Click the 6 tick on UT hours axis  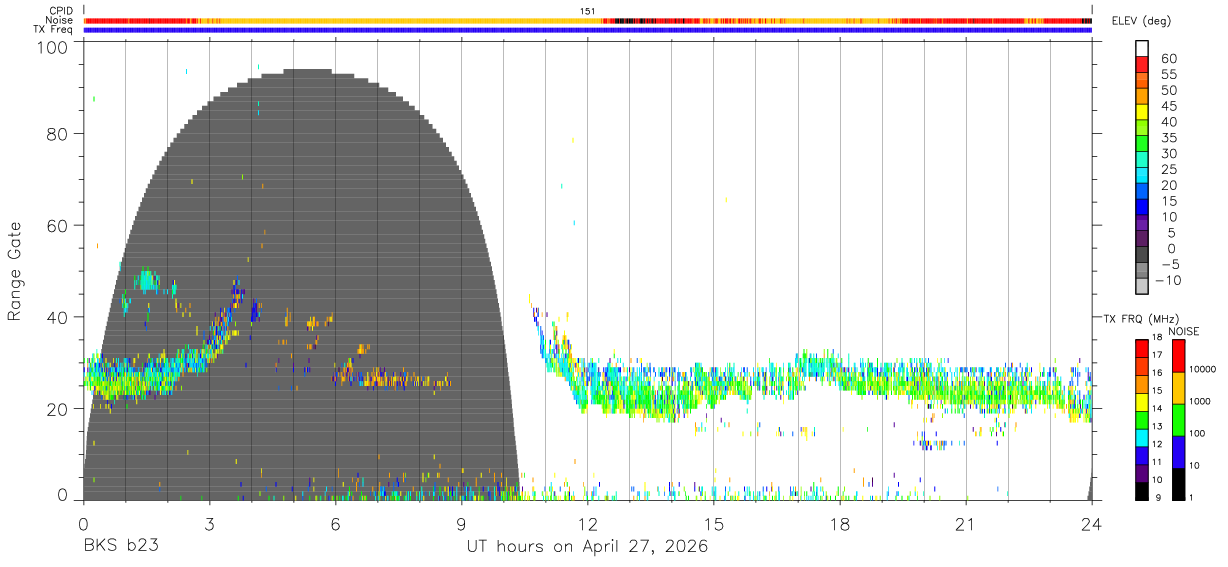pos(335,524)
